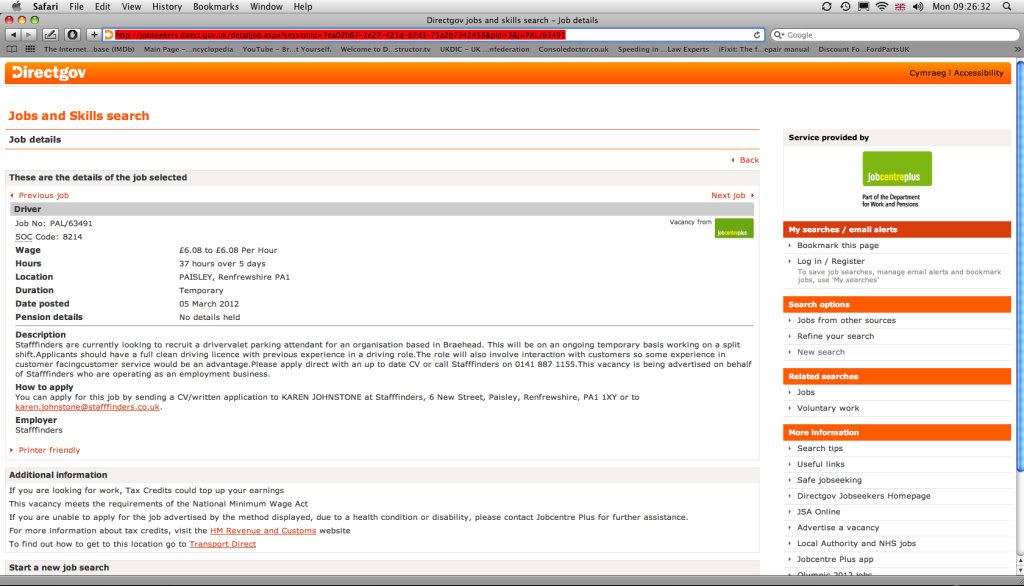Open the Apple menu
Viewport: 1024px width, 586px height.
pyautogui.click(x=16, y=7)
